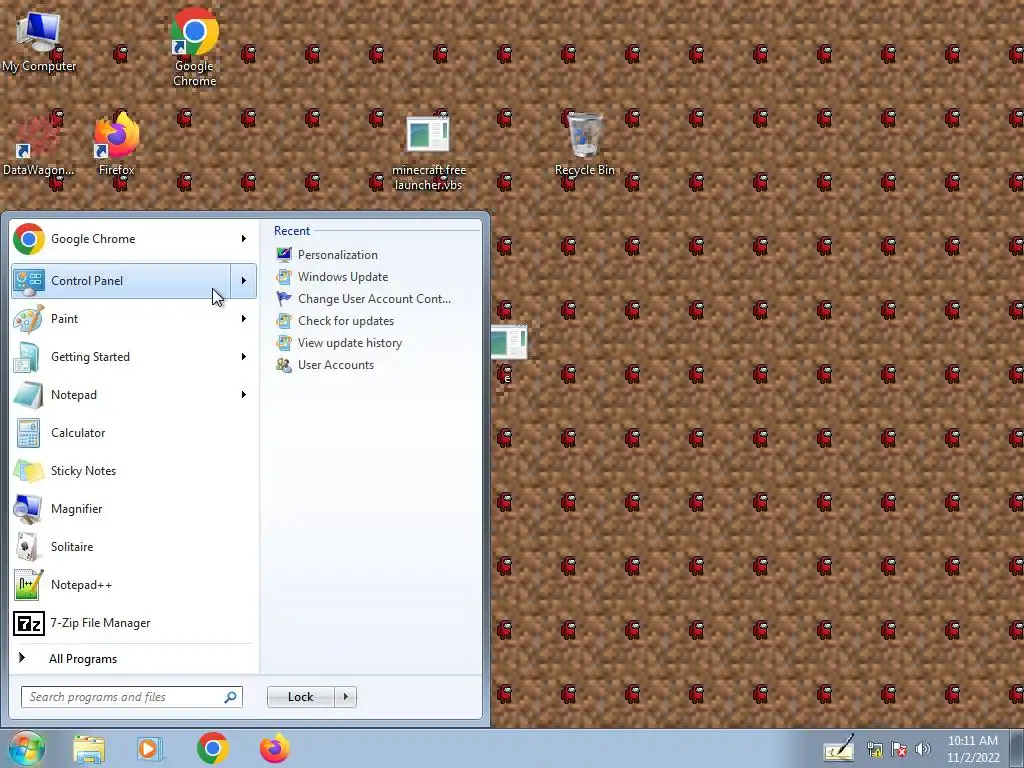Viewport: 1024px width, 768px height.
Task: Open Sticky Notes from Start menu
Action: click(x=133, y=471)
